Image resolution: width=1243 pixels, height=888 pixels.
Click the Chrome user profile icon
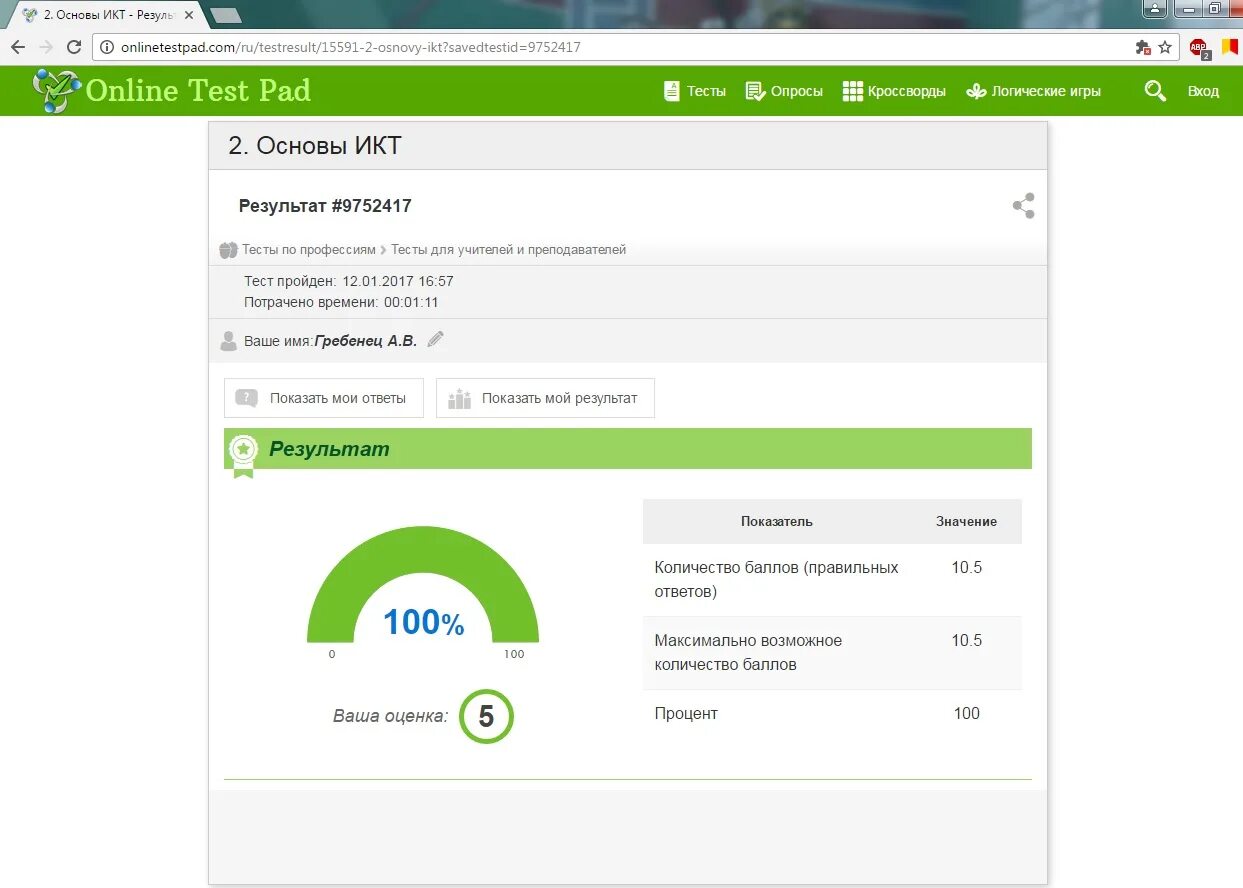coord(1156,8)
